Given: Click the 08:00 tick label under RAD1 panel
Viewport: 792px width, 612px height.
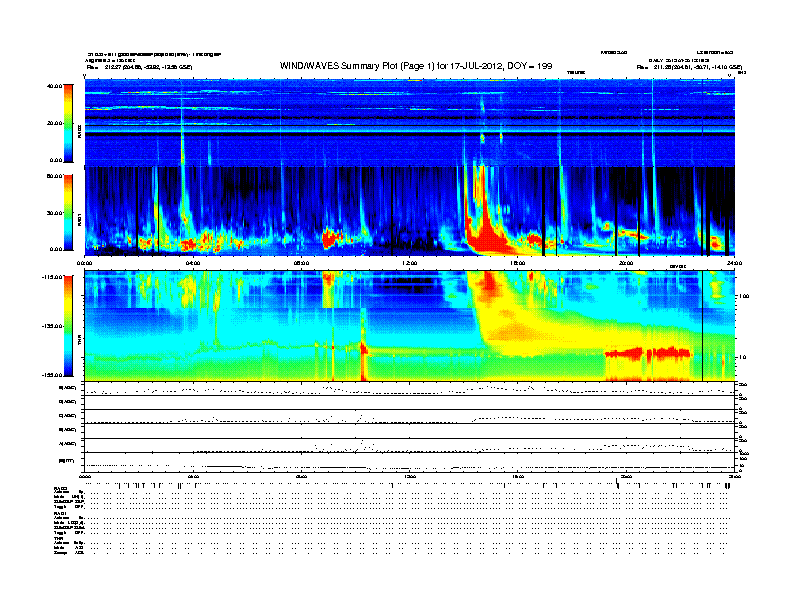Looking at the screenshot, I should 301,263.
